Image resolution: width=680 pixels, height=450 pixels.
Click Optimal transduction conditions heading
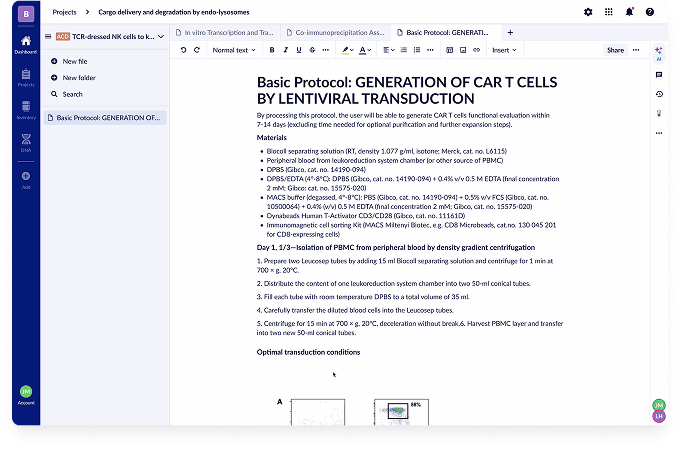click(308, 352)
